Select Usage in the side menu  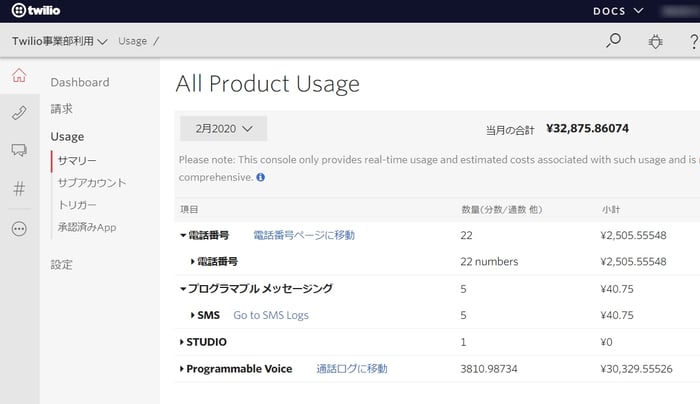[67, 137]
